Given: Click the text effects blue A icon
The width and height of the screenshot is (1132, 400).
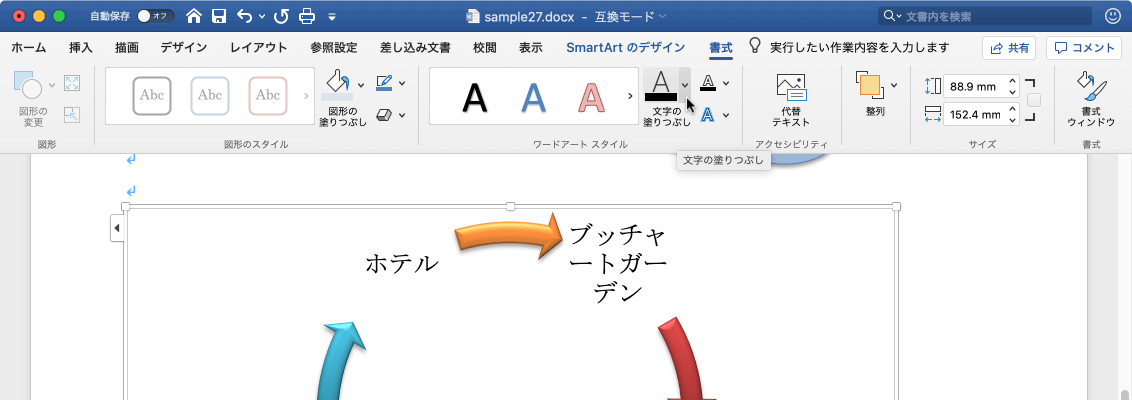Looking at the screenshot, I should [x=708, y=114].
